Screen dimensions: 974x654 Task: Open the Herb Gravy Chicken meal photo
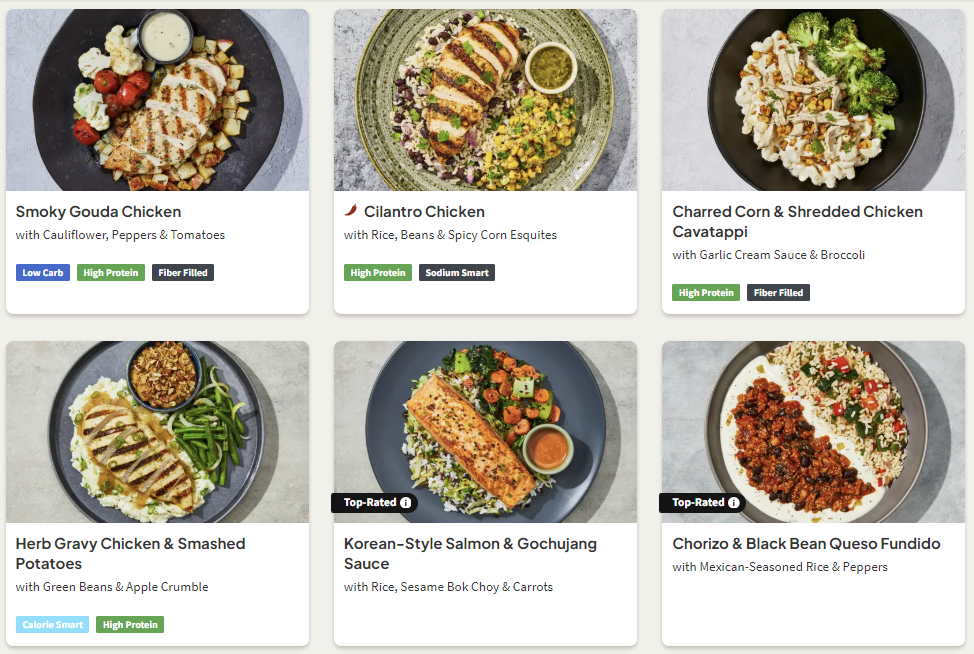tap(157, 432)
